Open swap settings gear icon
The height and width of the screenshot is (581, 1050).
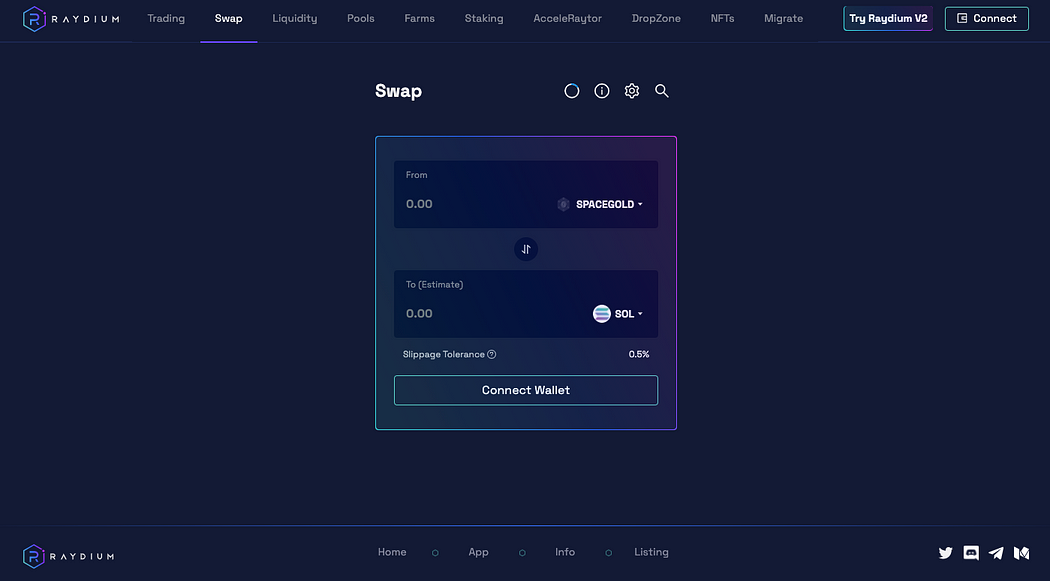coord(631,91)
